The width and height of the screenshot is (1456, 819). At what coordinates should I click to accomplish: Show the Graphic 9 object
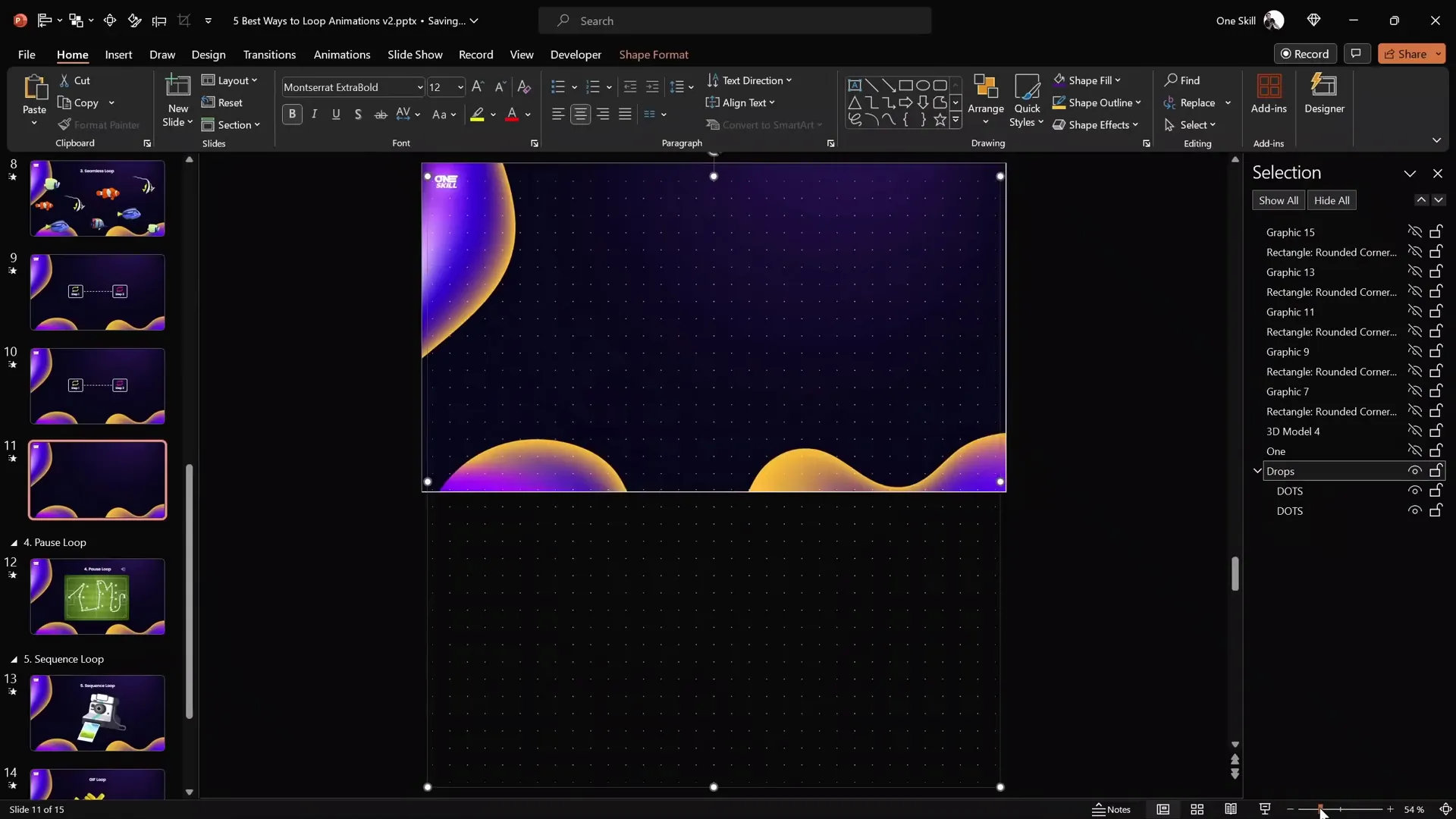click(x=1414, y=351)
